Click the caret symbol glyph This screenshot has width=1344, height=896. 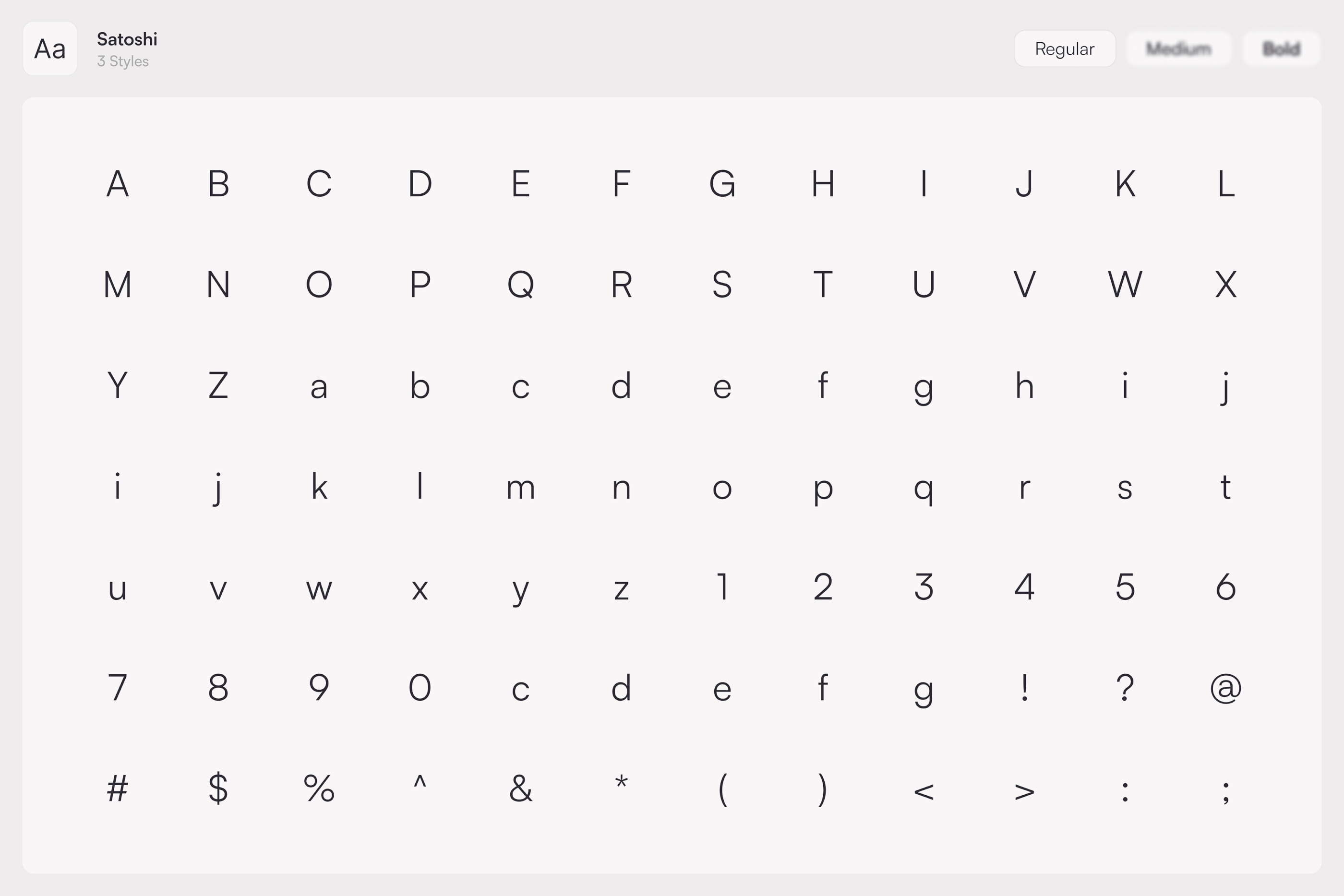(420, 782)
